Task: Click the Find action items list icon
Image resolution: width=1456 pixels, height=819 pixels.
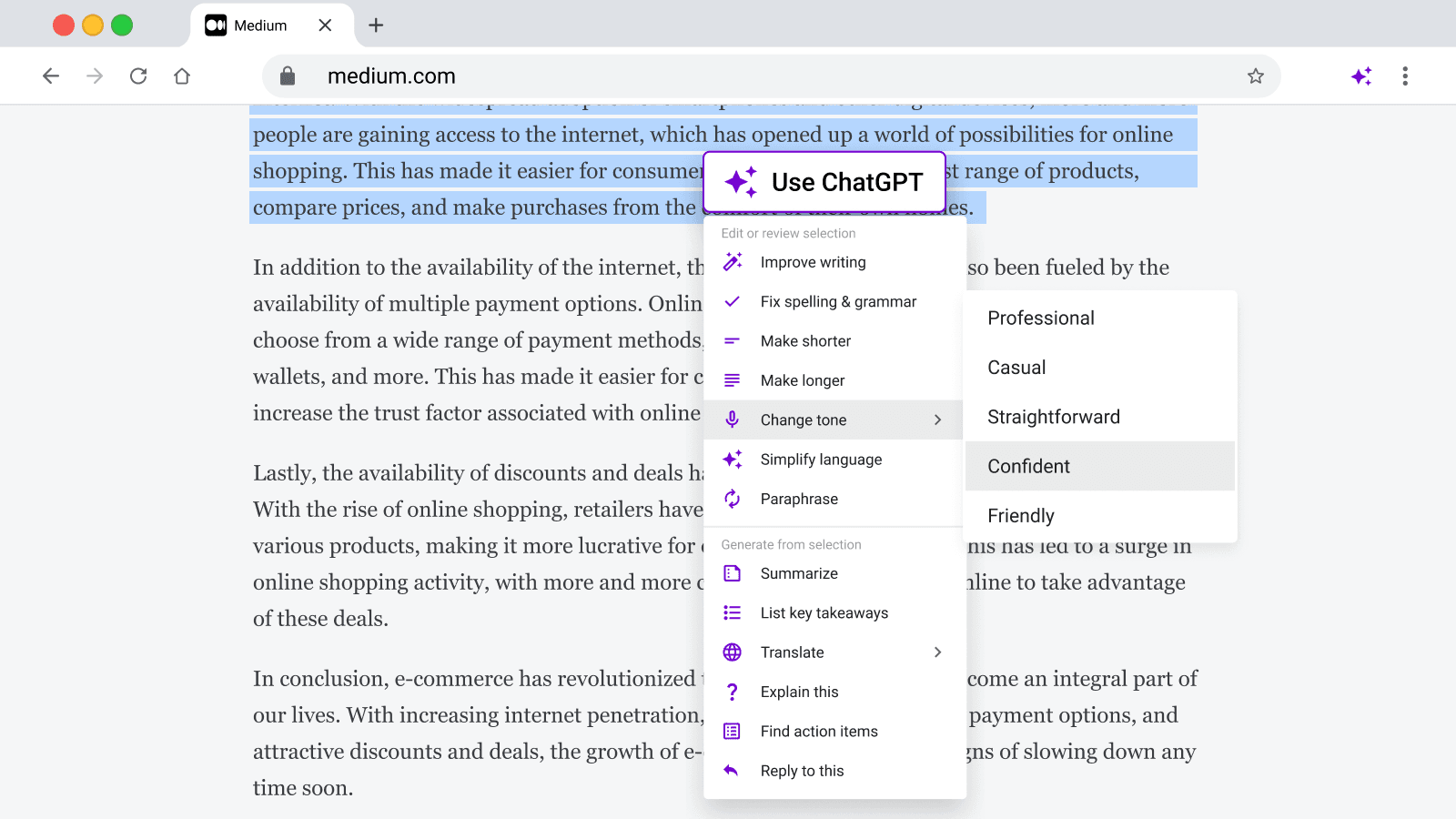Action: point(733,732)
